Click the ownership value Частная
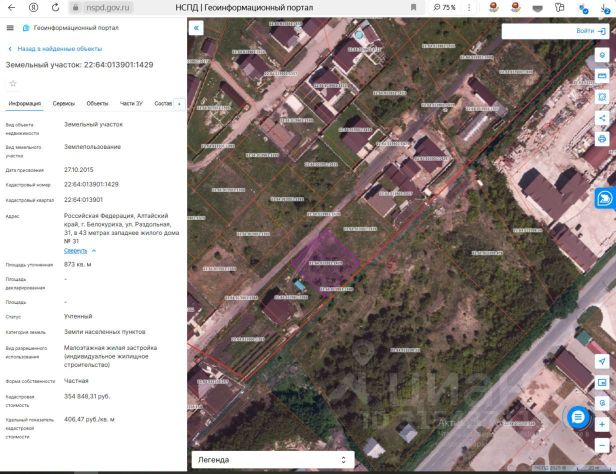The image size is (616, 474). coord(76,381)
